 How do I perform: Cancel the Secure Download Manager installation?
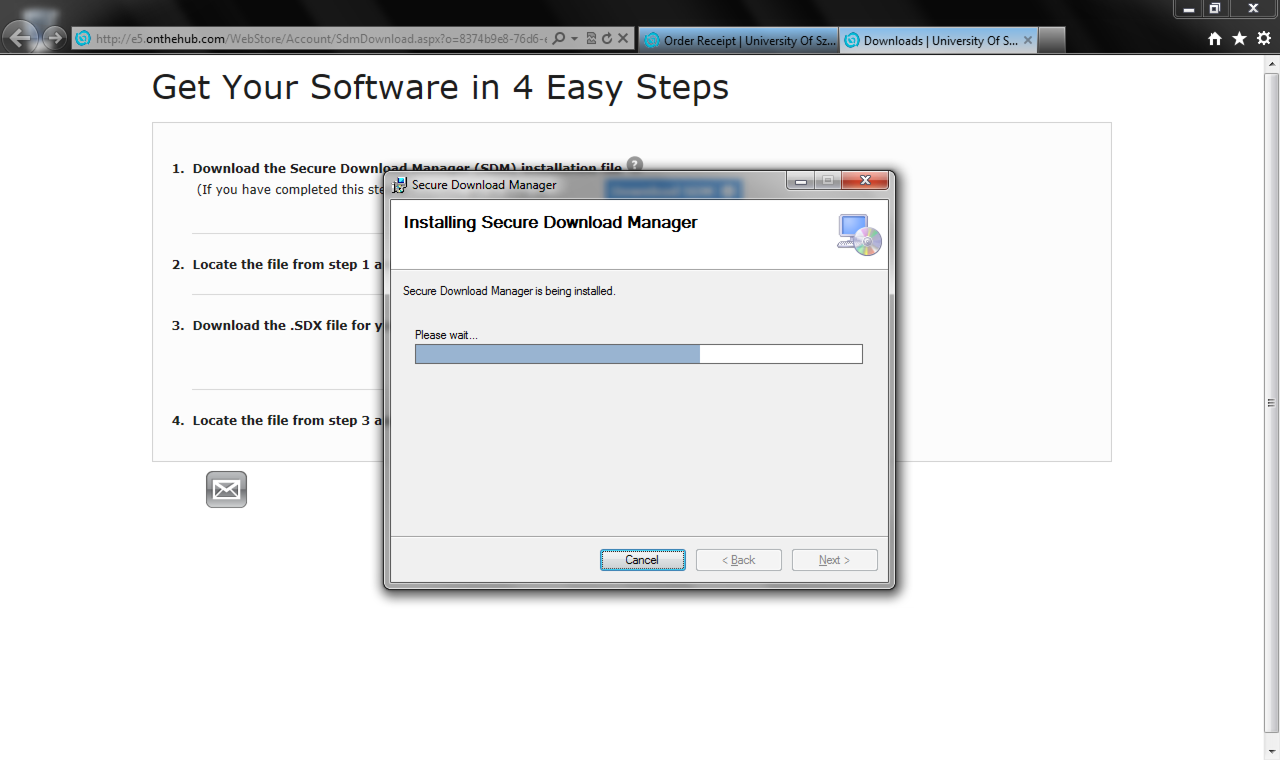coord(642,560)
